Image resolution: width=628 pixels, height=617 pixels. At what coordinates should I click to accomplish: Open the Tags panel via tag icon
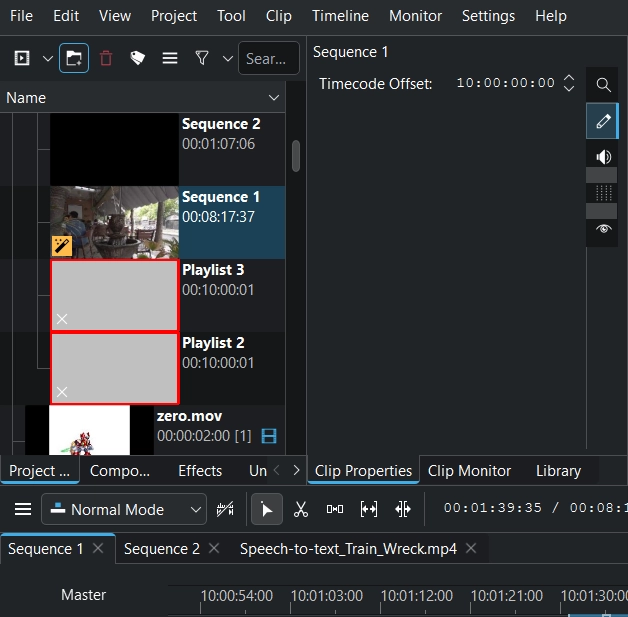pyautogui.click(x=138, y=59)
